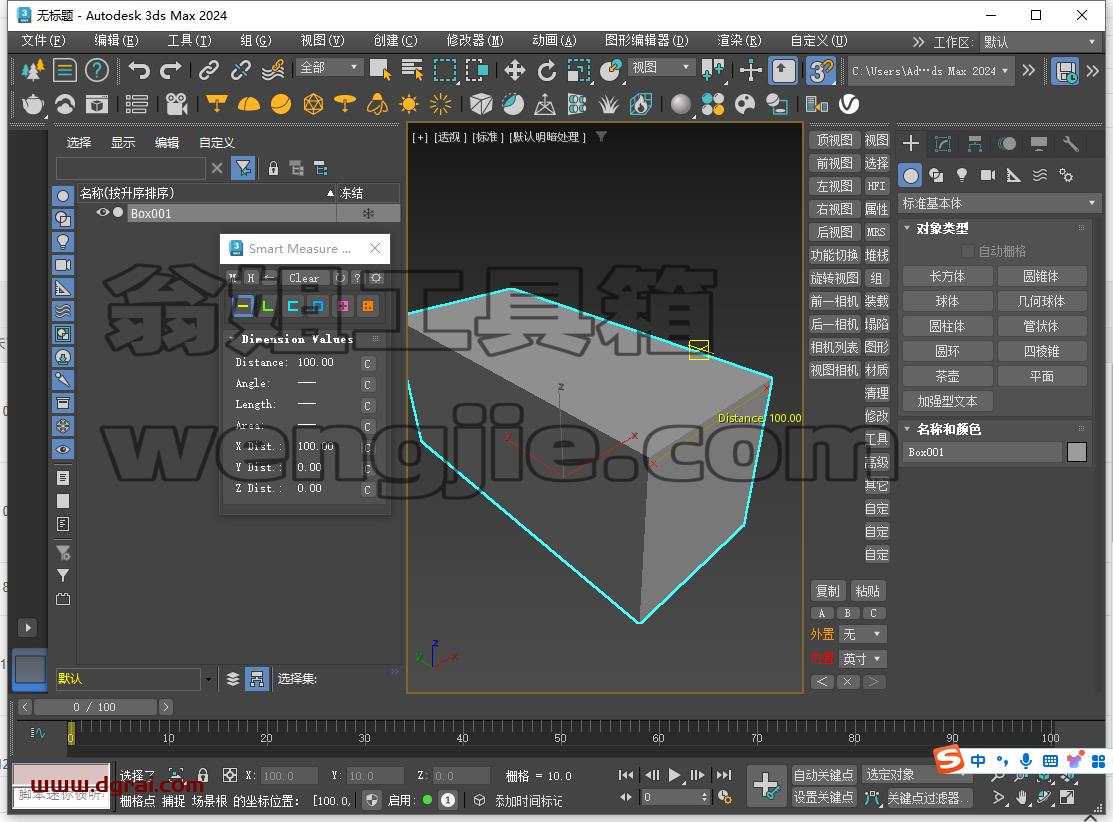1113x822 pixels.
Task: Click the Box001 object color swatch
Action: tap(1076, 452)
